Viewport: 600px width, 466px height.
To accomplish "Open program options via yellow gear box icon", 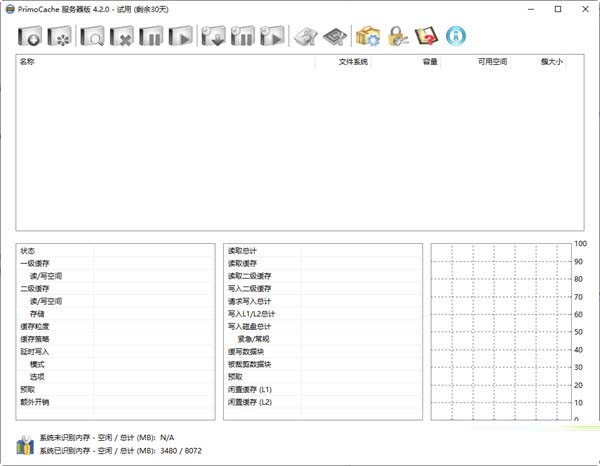I will [x=368, y=38].
